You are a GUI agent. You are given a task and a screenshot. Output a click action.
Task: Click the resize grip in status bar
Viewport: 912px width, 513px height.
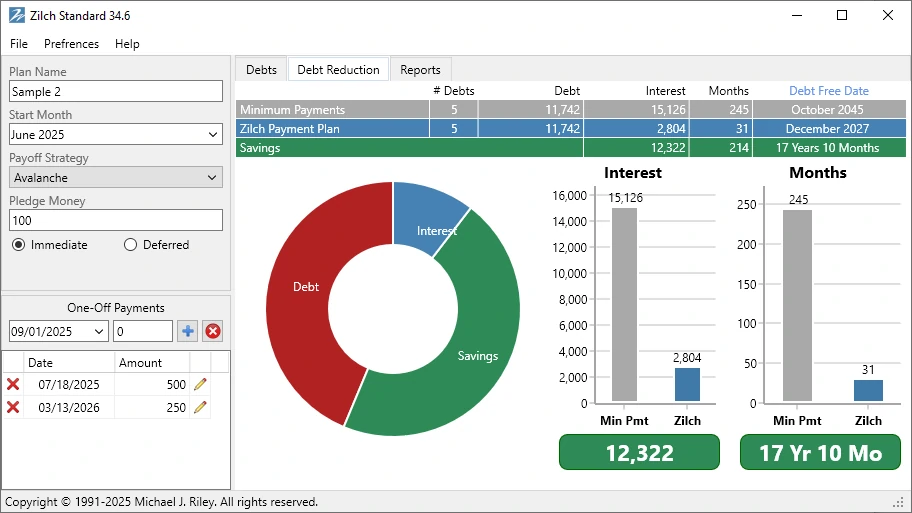tap(898, 502)
